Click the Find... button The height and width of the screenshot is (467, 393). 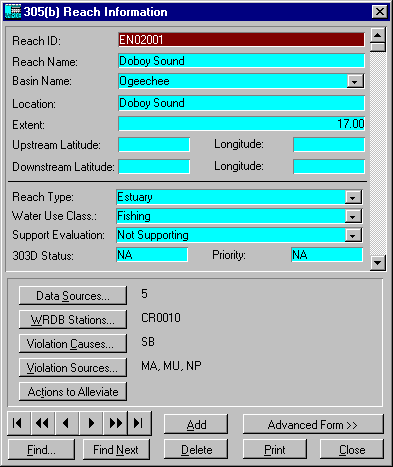(x=41, y=450)
